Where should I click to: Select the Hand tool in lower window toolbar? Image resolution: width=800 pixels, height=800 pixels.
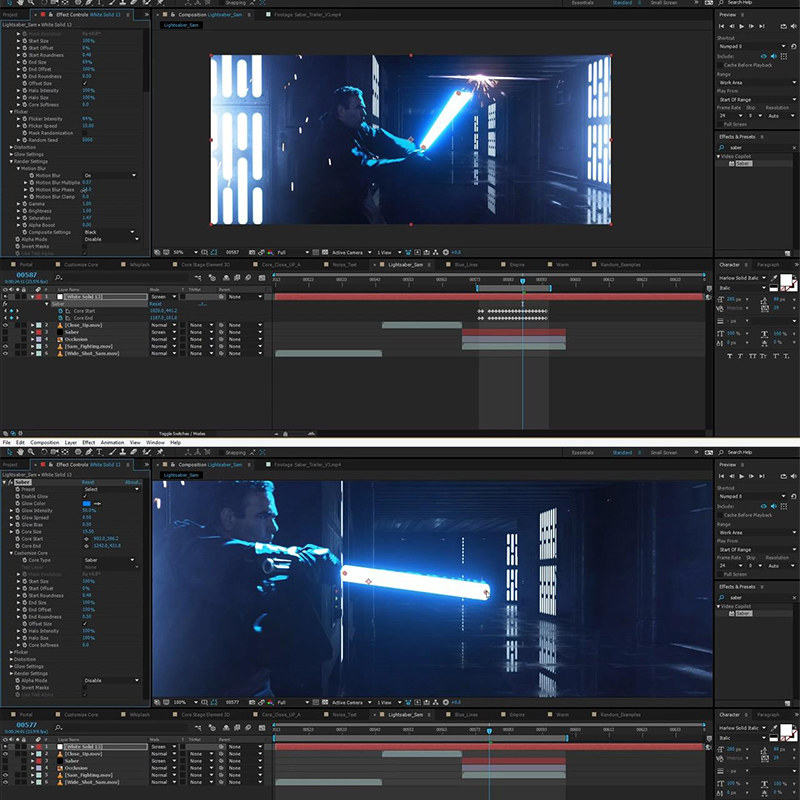point(20,452)
